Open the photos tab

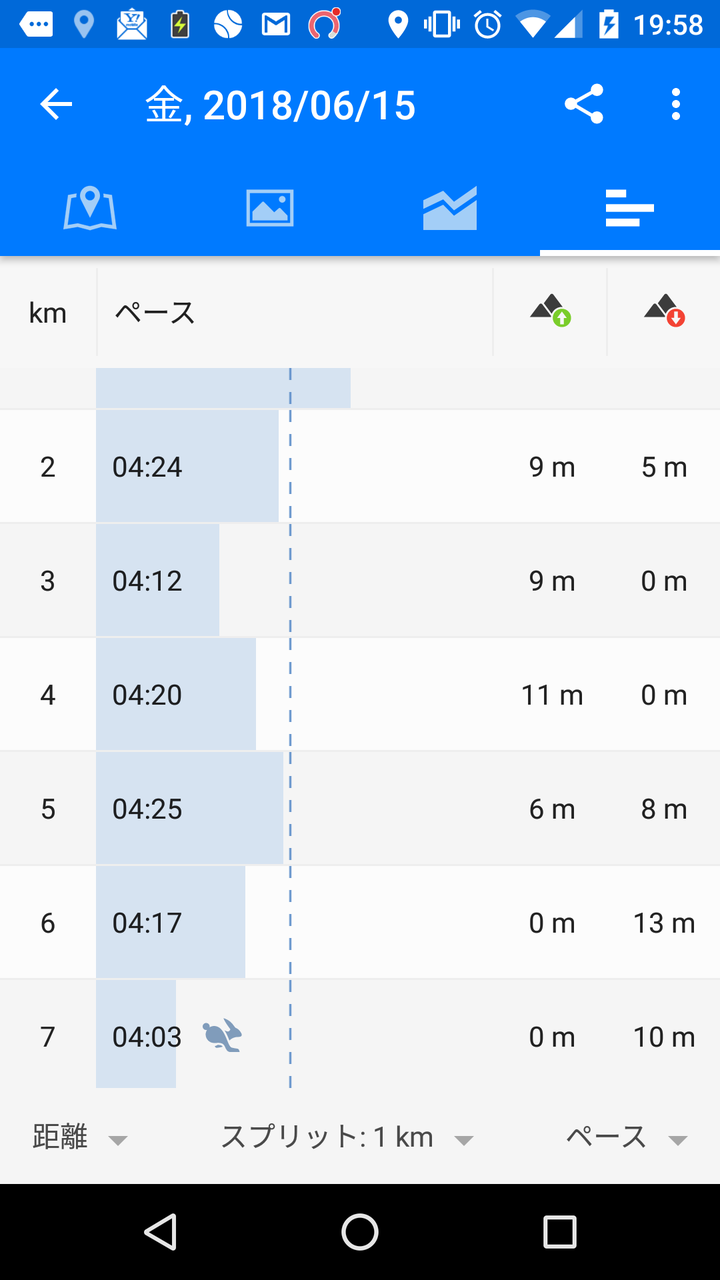(270, 209)
